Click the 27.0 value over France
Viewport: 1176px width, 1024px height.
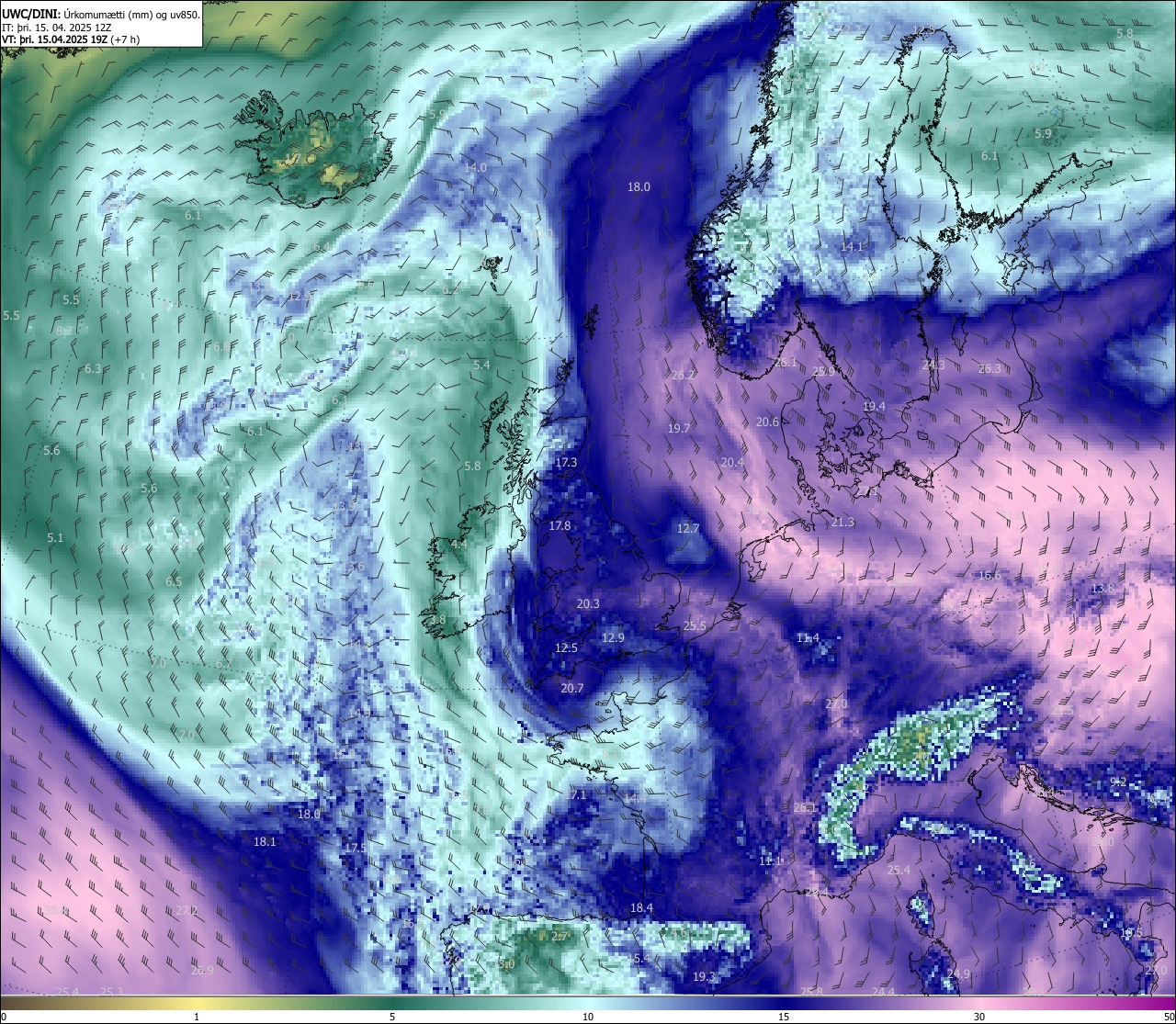836,704
